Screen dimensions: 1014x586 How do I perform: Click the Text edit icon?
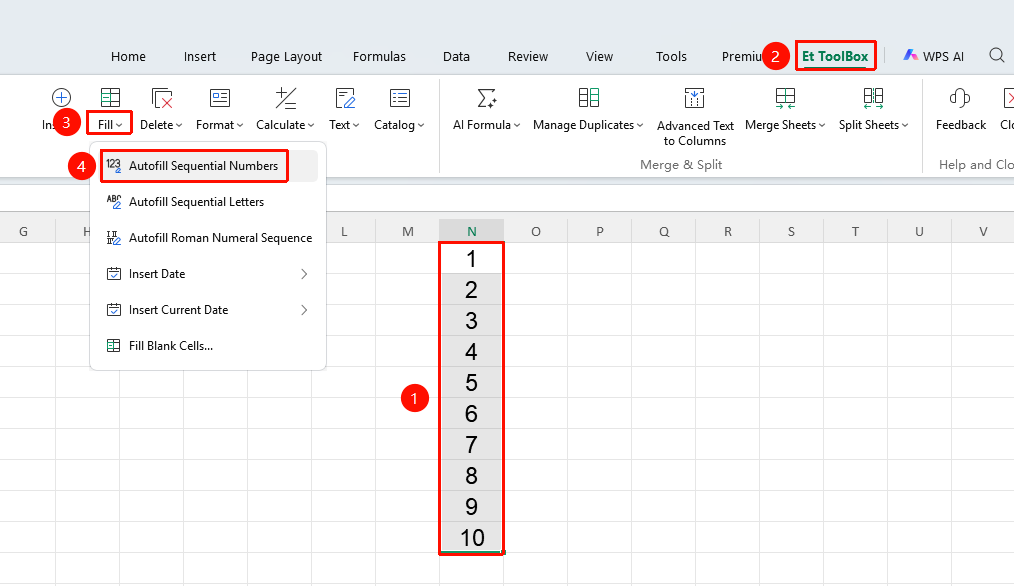tap(345, 98)
